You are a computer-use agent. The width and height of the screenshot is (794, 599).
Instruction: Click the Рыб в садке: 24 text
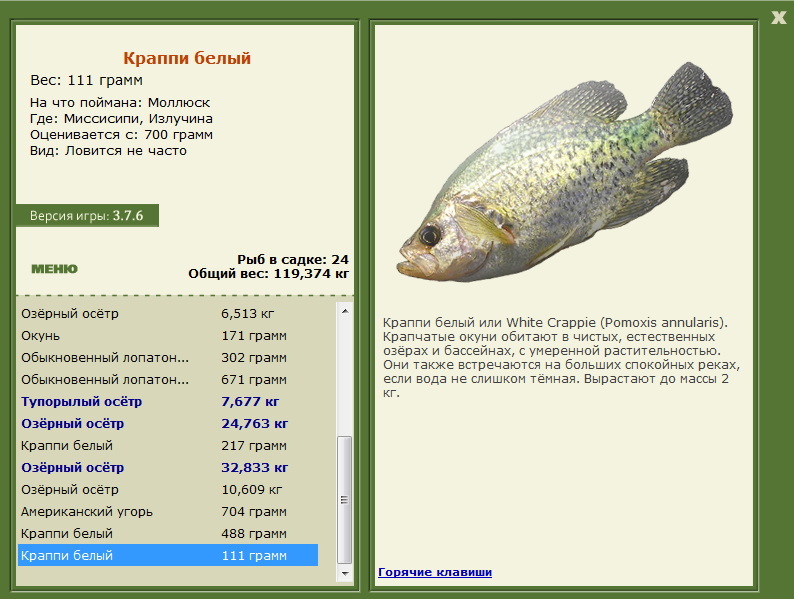(293, 260)
